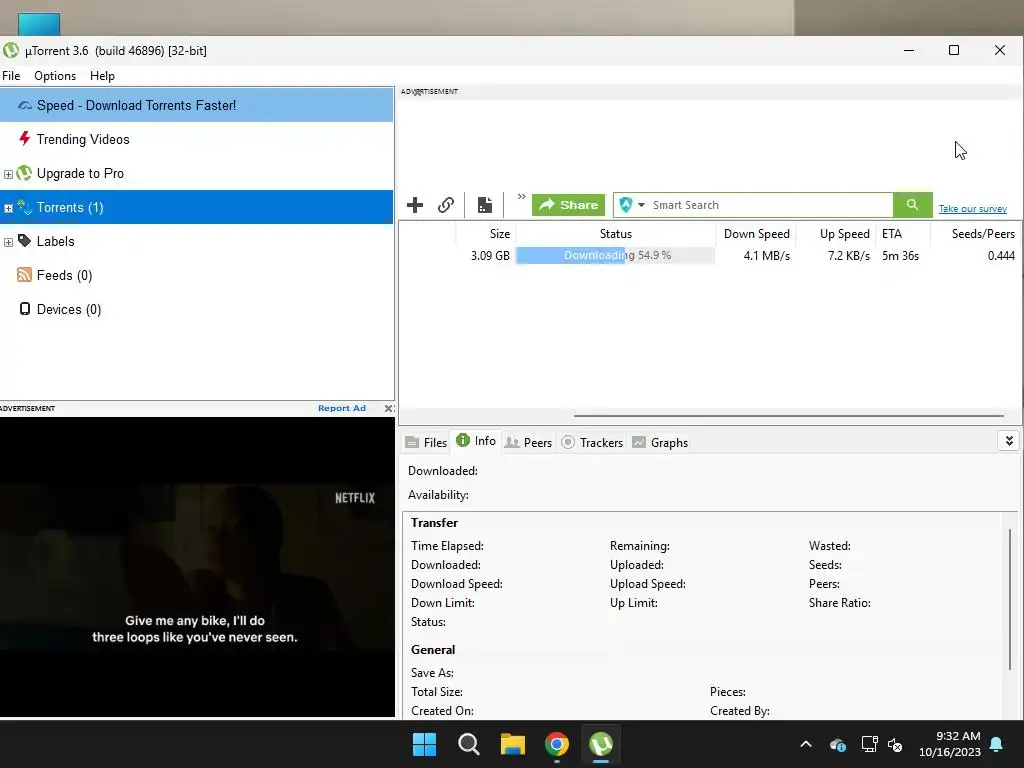1024x768 pixels.
Task: Click the Devices phone icon
Action: click(x=24, y=309)
